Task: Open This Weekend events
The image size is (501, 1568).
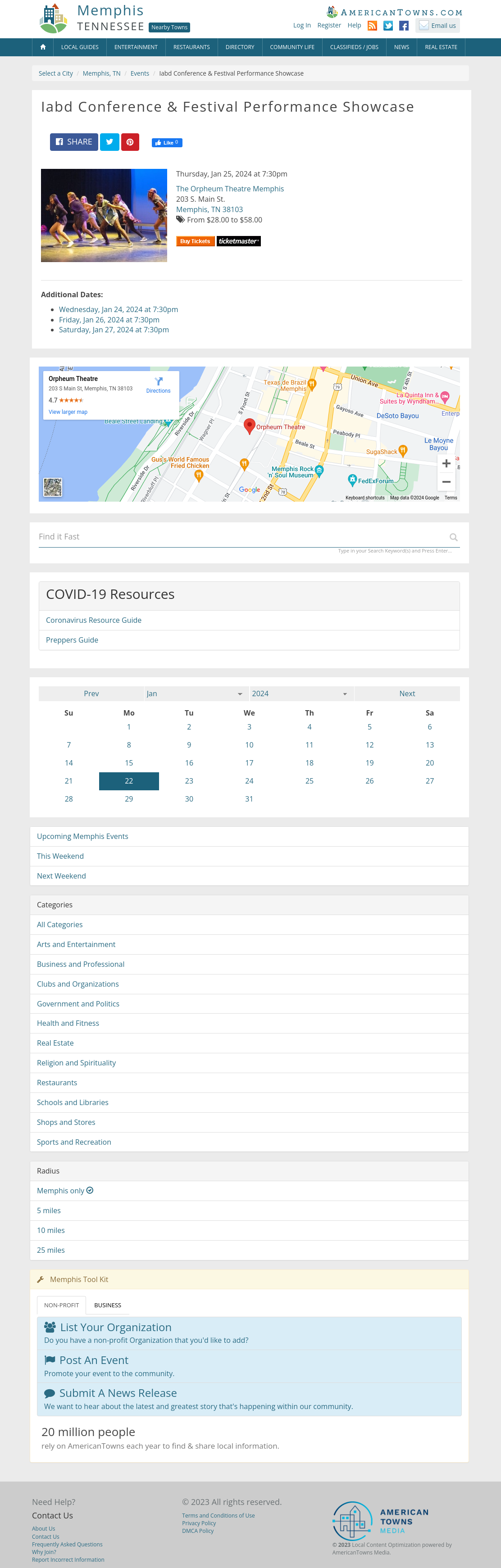Action: tap(249, 857)
